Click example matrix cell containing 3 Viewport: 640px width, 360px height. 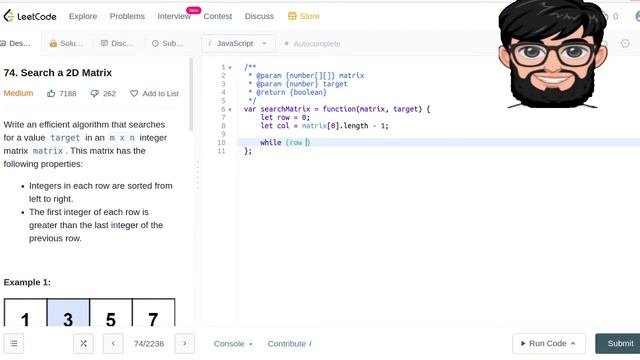[x=68, y=313]
